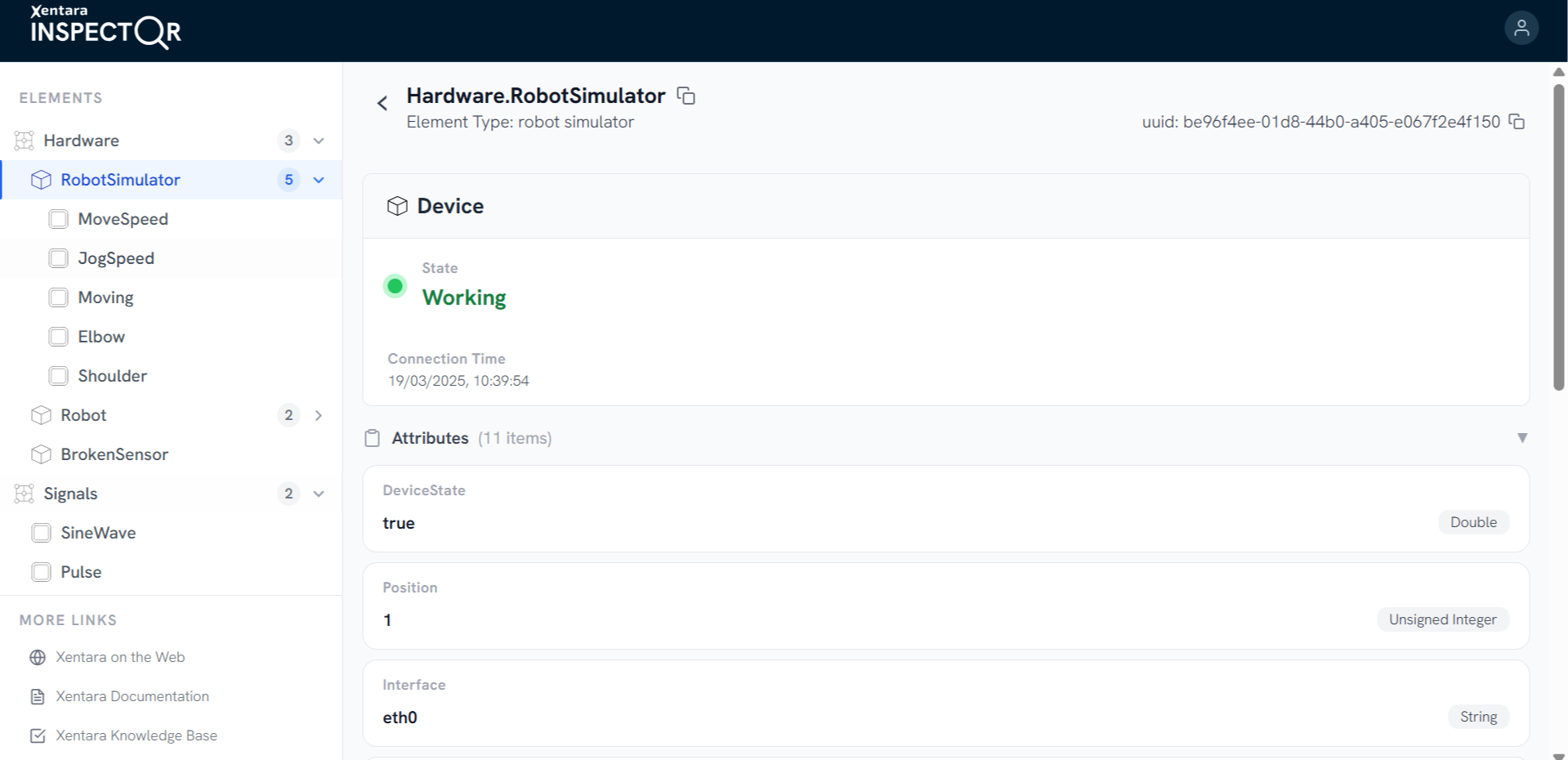Click the BrokenSensor cube icon
Image resolution: width=1568 pixels, height=760 pixels.
(x=41, y=454)
